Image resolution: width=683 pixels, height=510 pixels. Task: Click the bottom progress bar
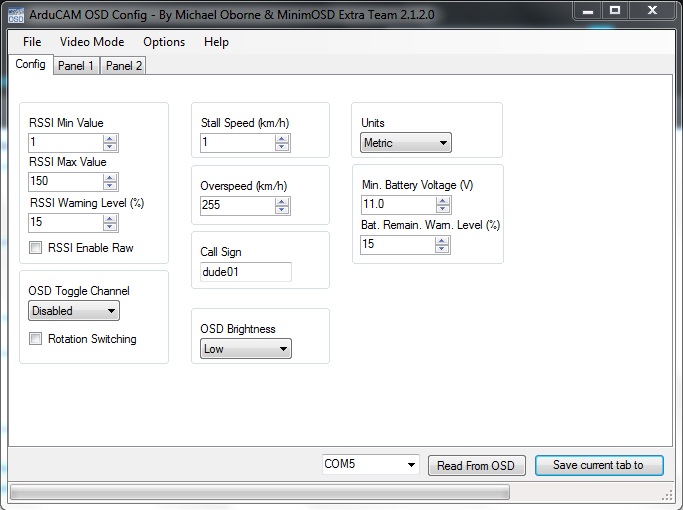[260, 493]
